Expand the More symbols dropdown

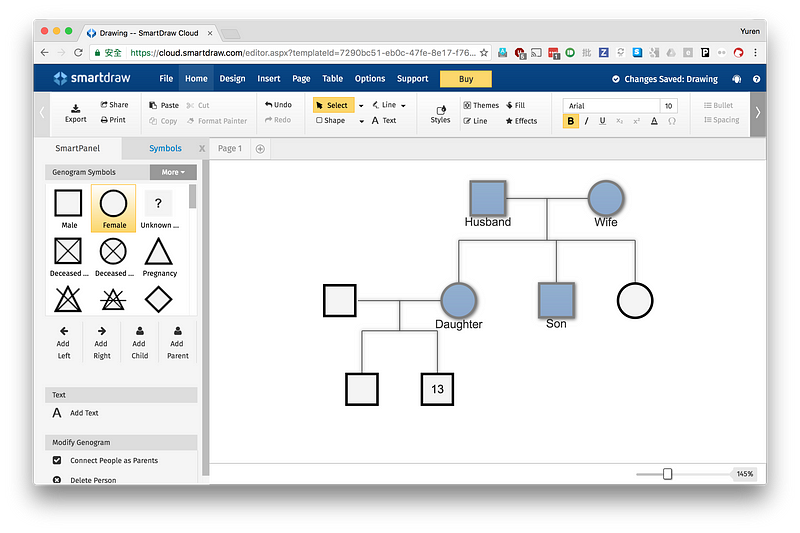173,172
